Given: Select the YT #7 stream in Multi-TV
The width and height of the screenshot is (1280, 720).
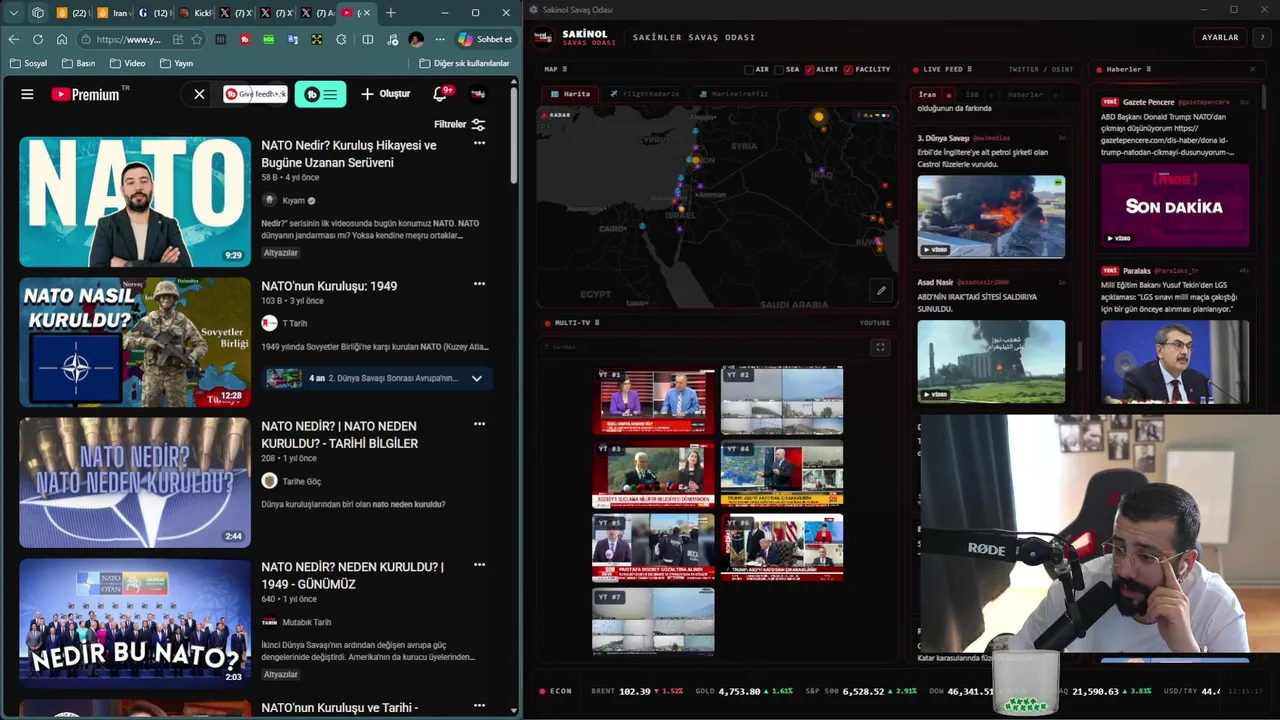Looking at the screenshot, I should (653, 621).
